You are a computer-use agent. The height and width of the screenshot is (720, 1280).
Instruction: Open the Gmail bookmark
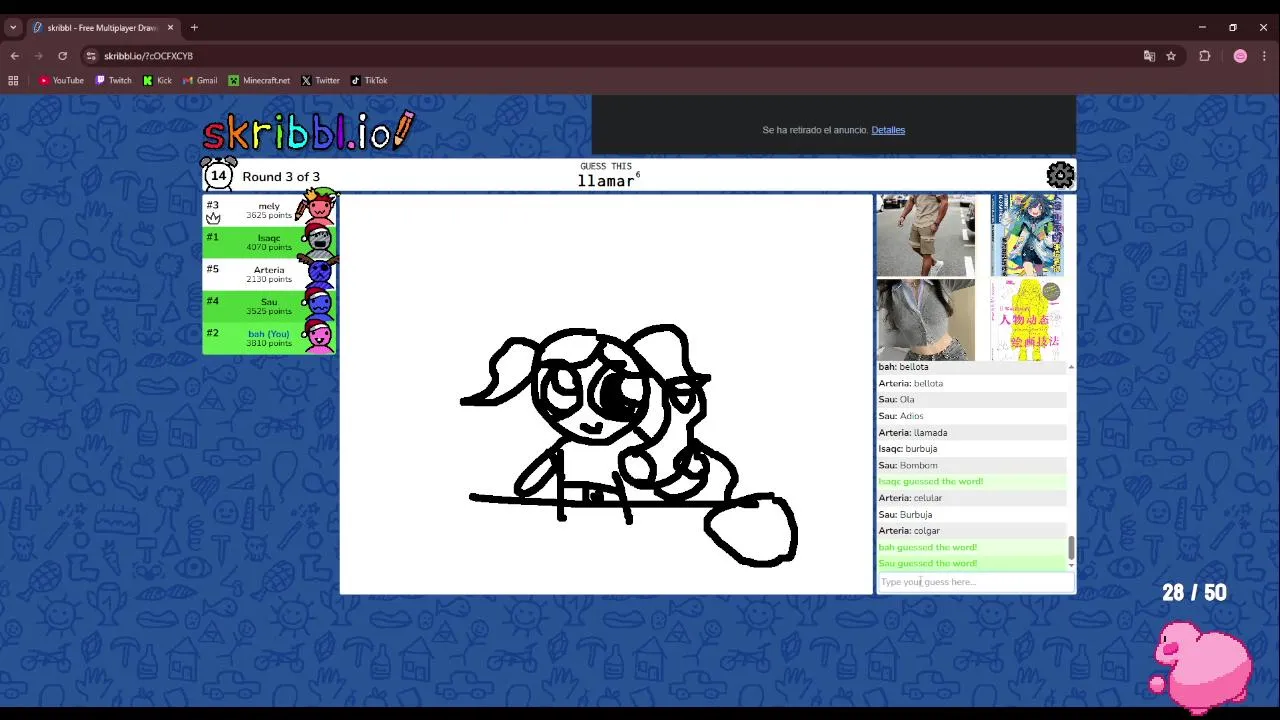[x=200, y=81]
